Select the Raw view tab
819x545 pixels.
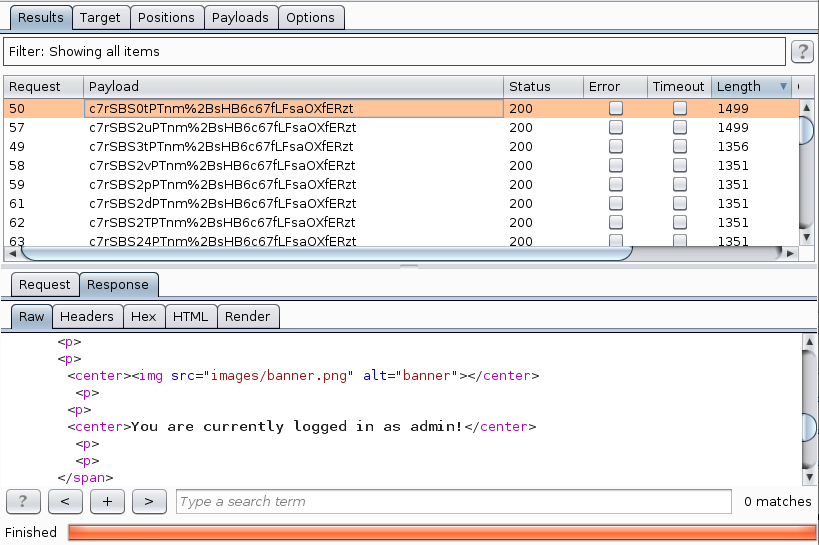point(31,317)
